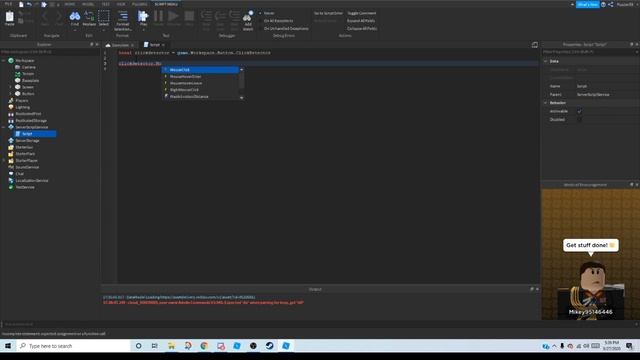Click Collapse All Folds action
The width and height of the screenshot is (640, 360).
[x=362, y=29]
